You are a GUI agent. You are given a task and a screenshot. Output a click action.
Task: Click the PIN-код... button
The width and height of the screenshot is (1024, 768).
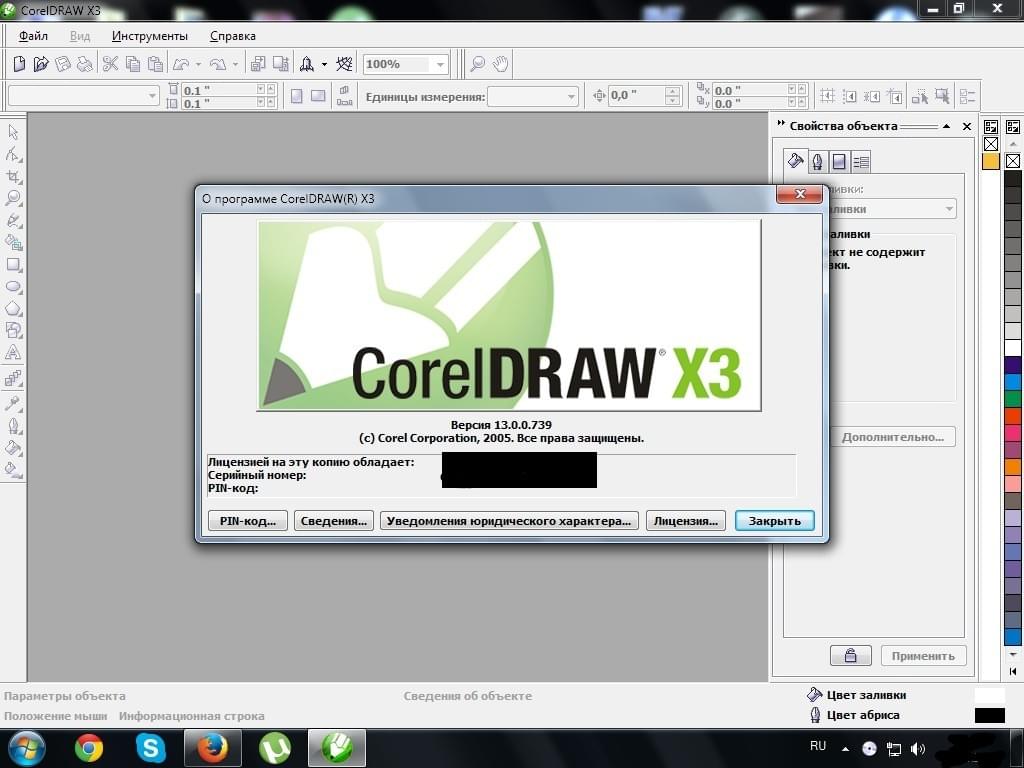pyautogui.click(x=248, y=520)
